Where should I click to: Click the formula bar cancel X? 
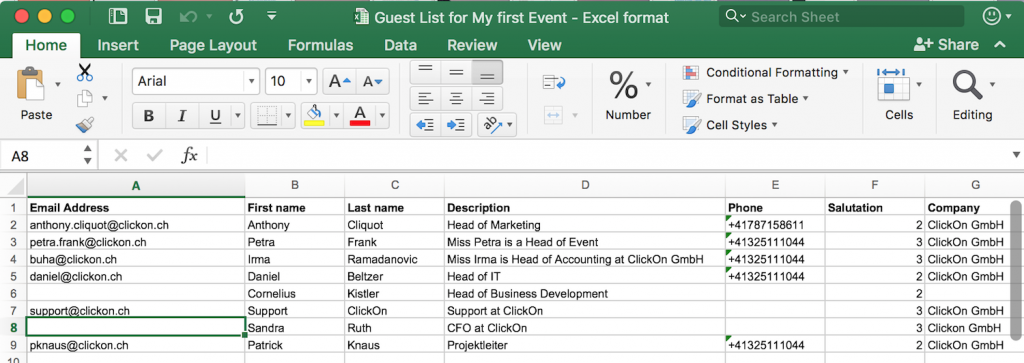click(x=121, y=155)
